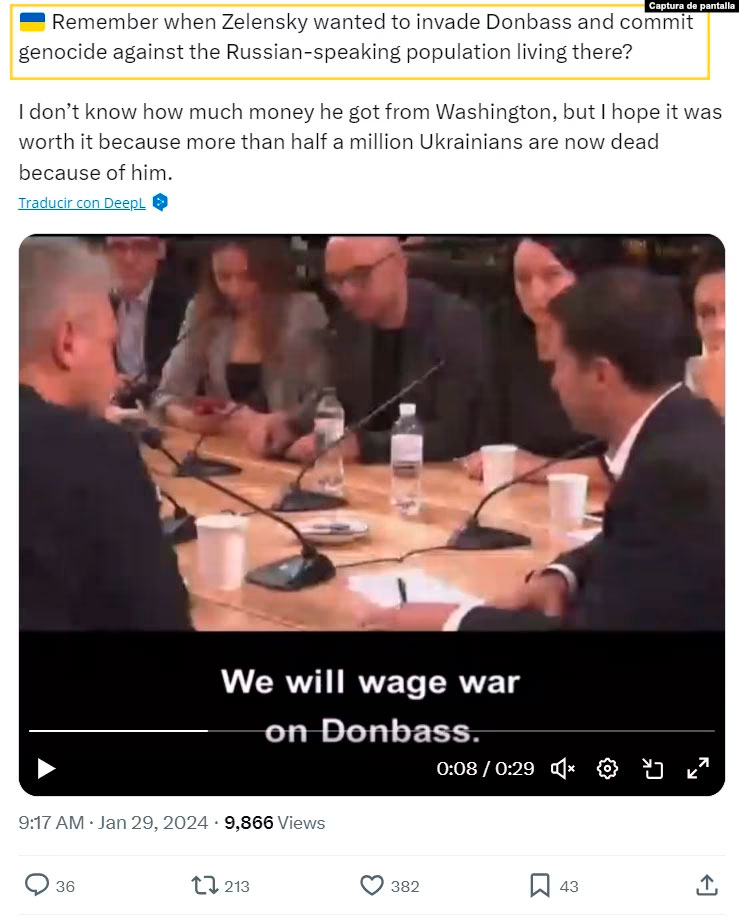Bookmark this tweet
Image resolution: width=739 pixels, height=922 pixels.
(540, 885)
